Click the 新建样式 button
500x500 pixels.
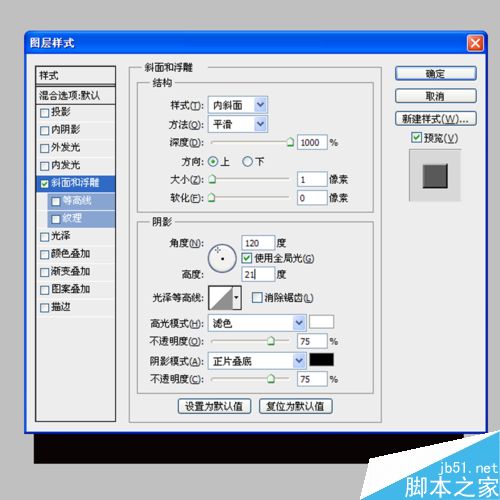[x=436, y=119]
